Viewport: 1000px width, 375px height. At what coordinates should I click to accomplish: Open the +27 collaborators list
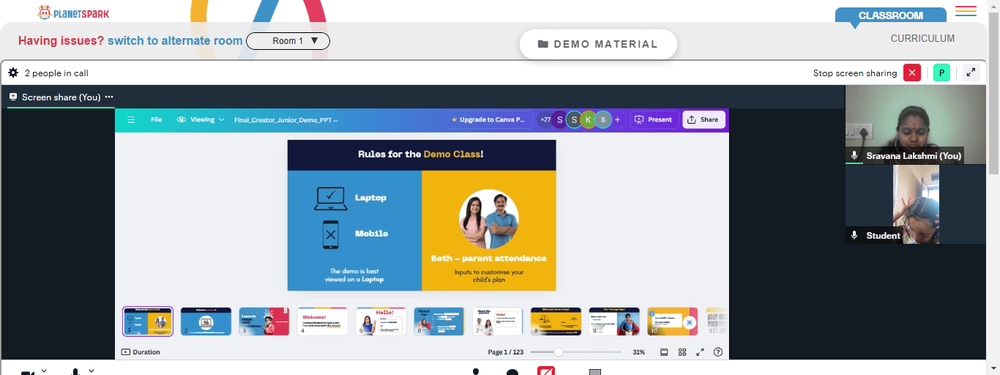pos(545,119)
